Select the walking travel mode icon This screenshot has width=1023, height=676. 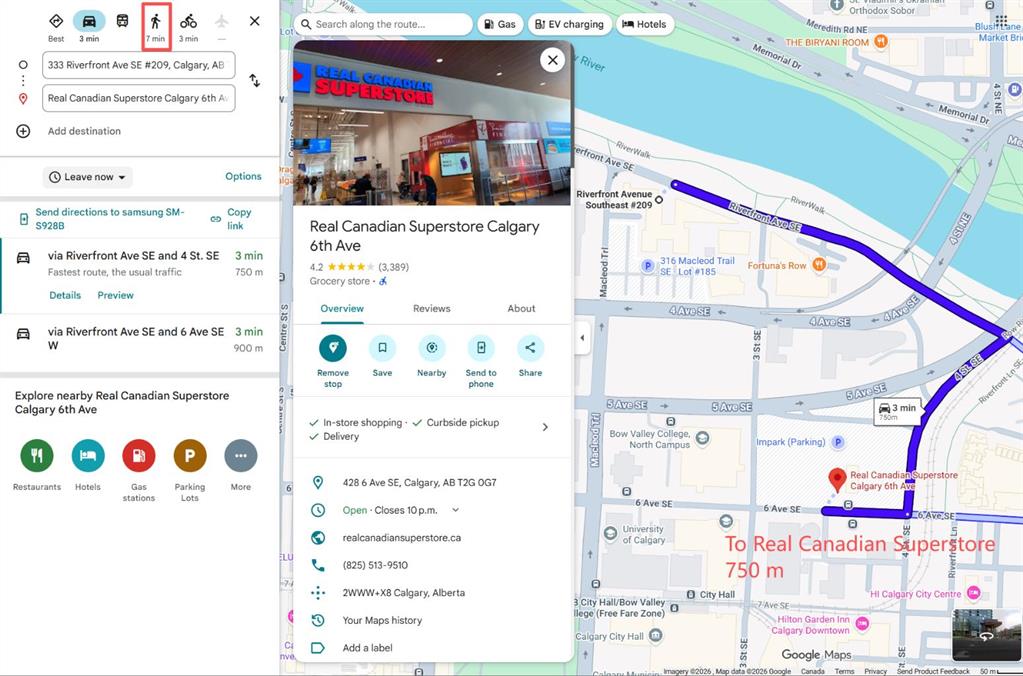(155, 22)
